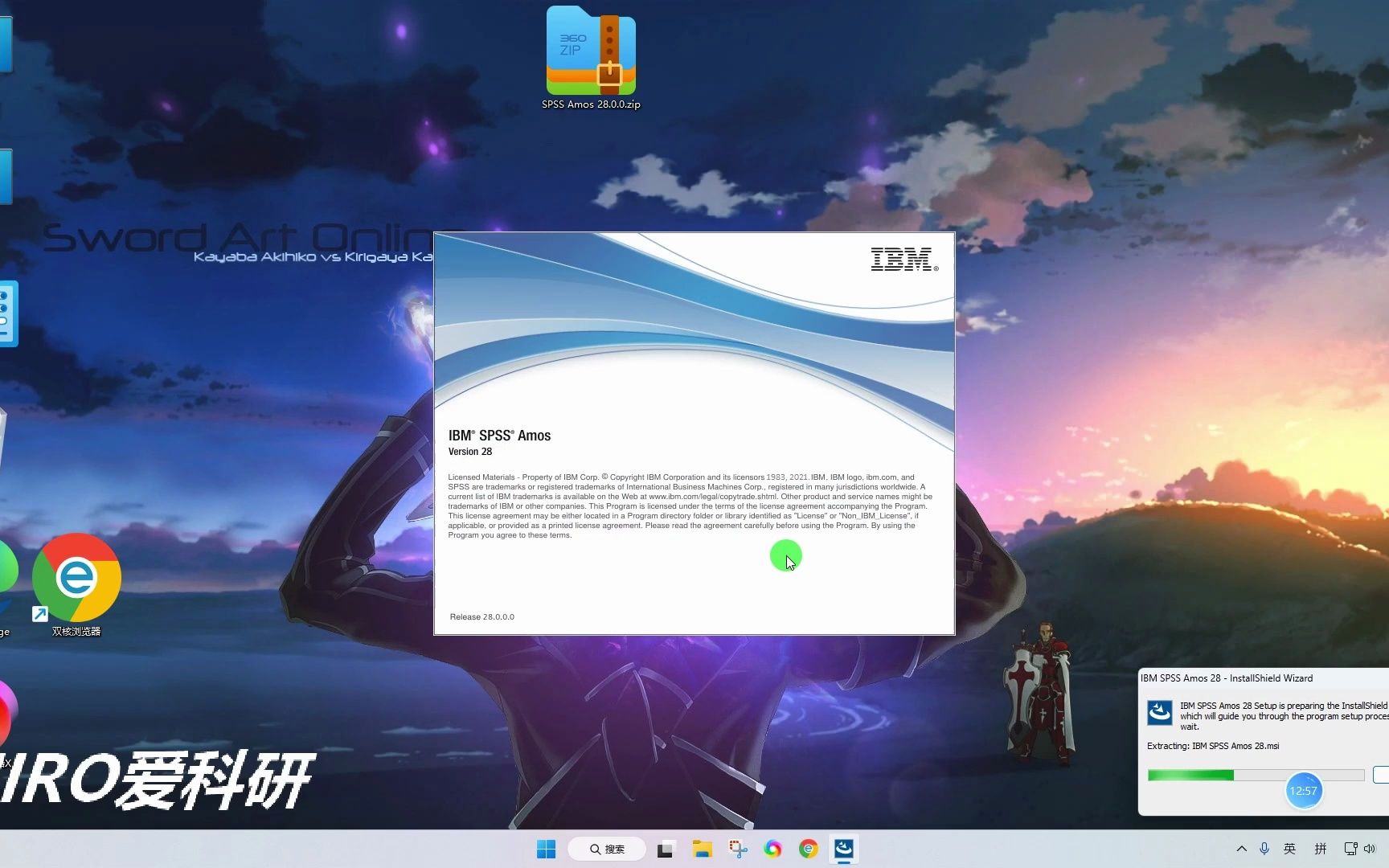Click the InstallShield Wizard title bar
The height and width of the screenshot is (868, 1389).
[1264, 678]
